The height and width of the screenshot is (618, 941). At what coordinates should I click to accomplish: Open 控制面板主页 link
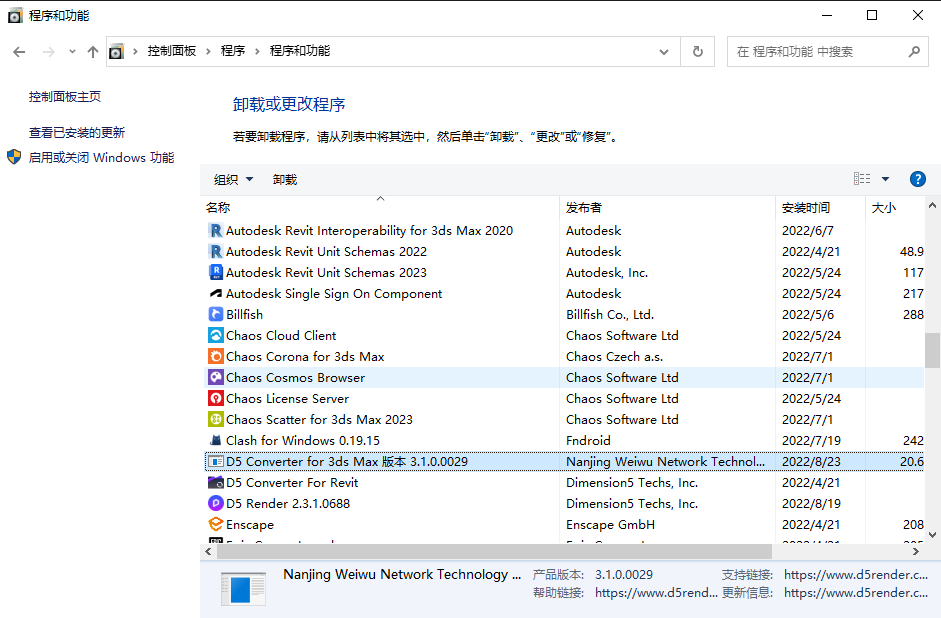pyautogui.click(x=65, y=97)
